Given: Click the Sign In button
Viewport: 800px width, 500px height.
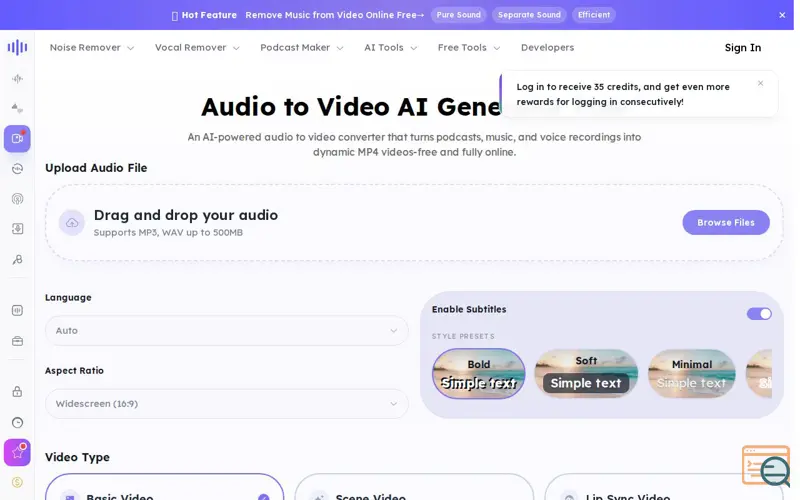Looking at the screenshot, I should pos(743,47).
